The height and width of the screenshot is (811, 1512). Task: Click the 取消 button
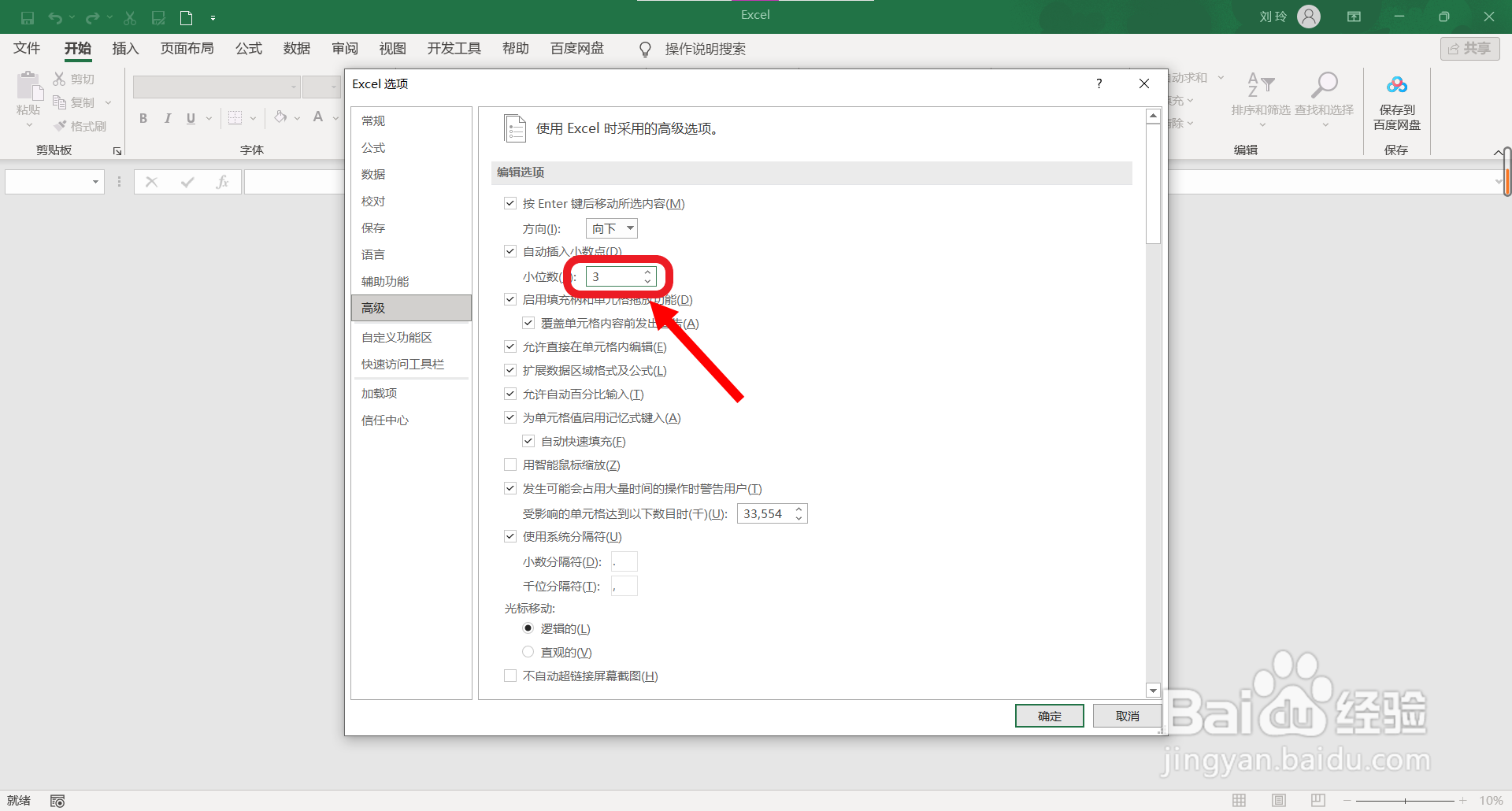[x=1127, y=716]
